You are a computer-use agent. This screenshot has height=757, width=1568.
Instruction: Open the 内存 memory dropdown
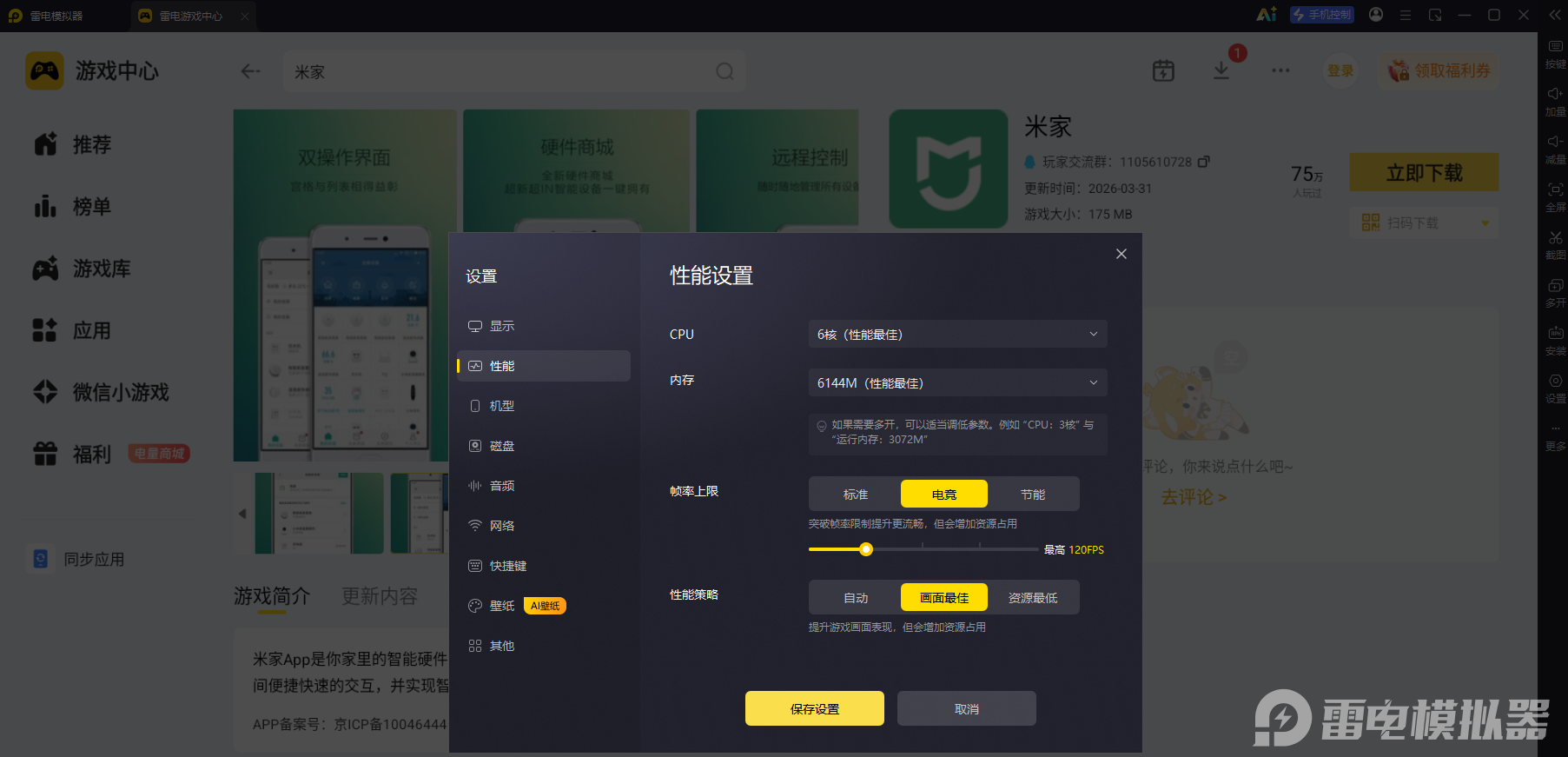point(957,382)
